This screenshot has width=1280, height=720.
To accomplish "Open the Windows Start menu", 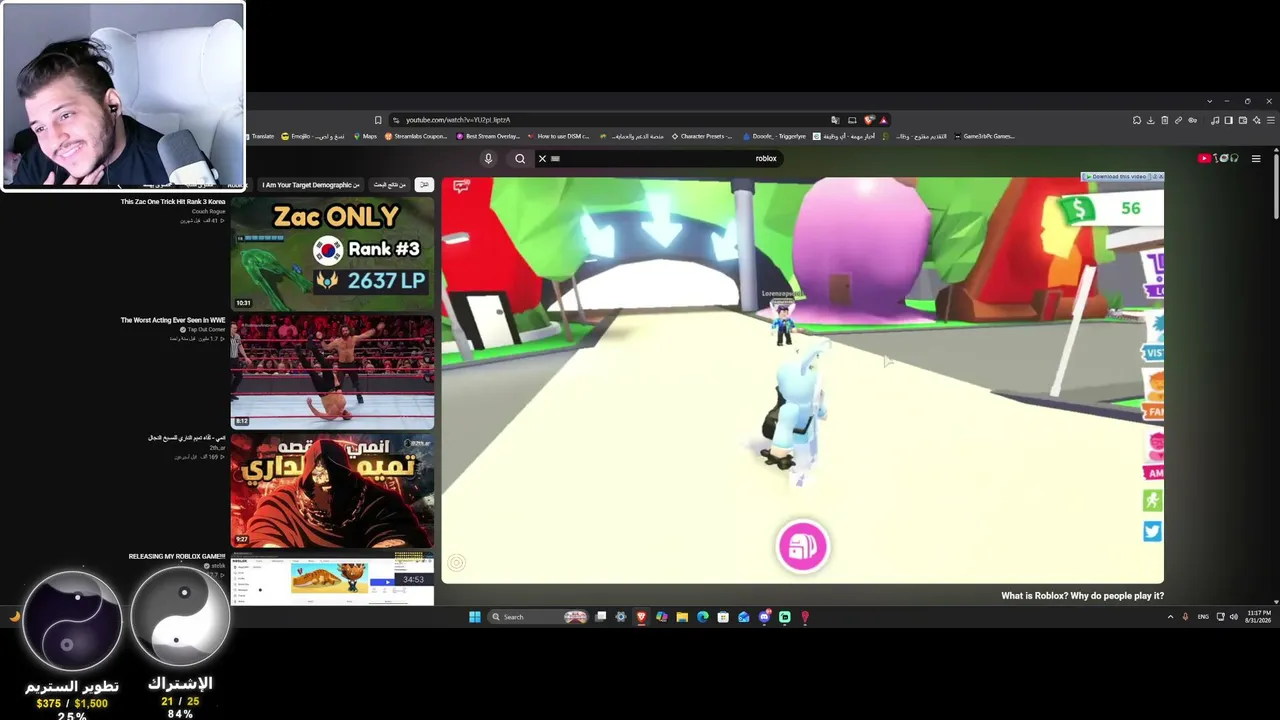I will coord(475,617).
